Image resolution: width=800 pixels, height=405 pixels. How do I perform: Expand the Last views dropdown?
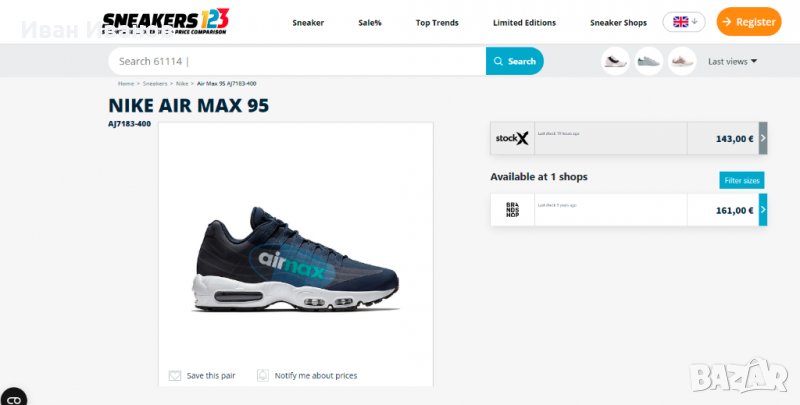tap(732, 61)
